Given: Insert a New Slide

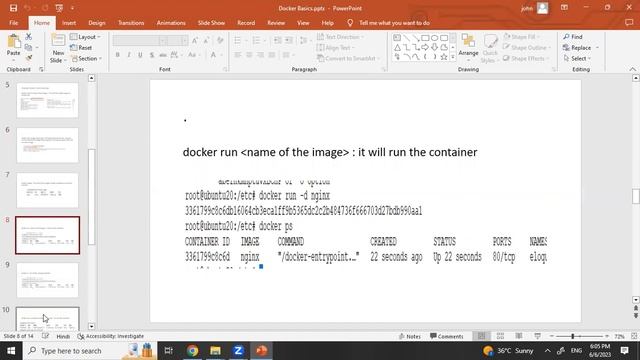Looking at the screenshot, I should (x=58, y=49).
